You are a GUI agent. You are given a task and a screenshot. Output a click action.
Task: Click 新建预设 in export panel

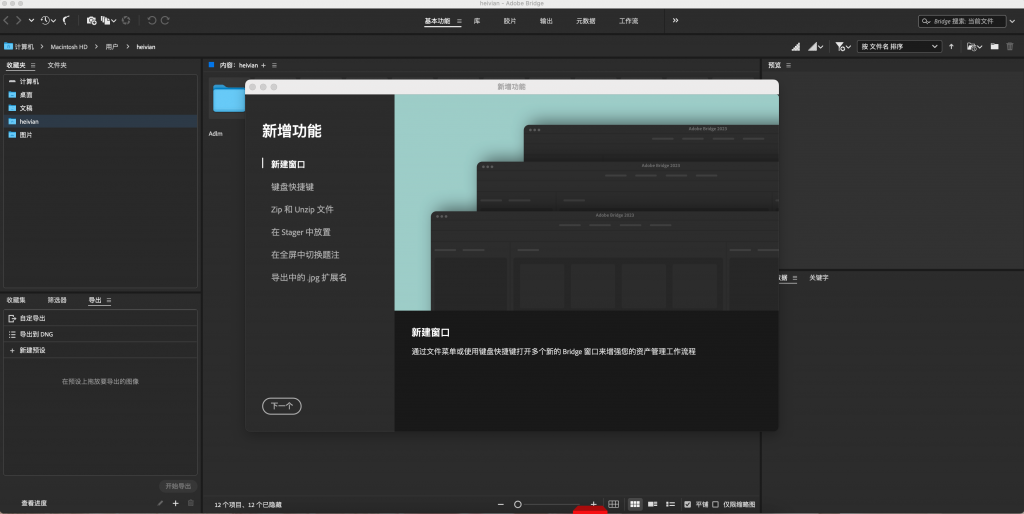coord(101,350)
